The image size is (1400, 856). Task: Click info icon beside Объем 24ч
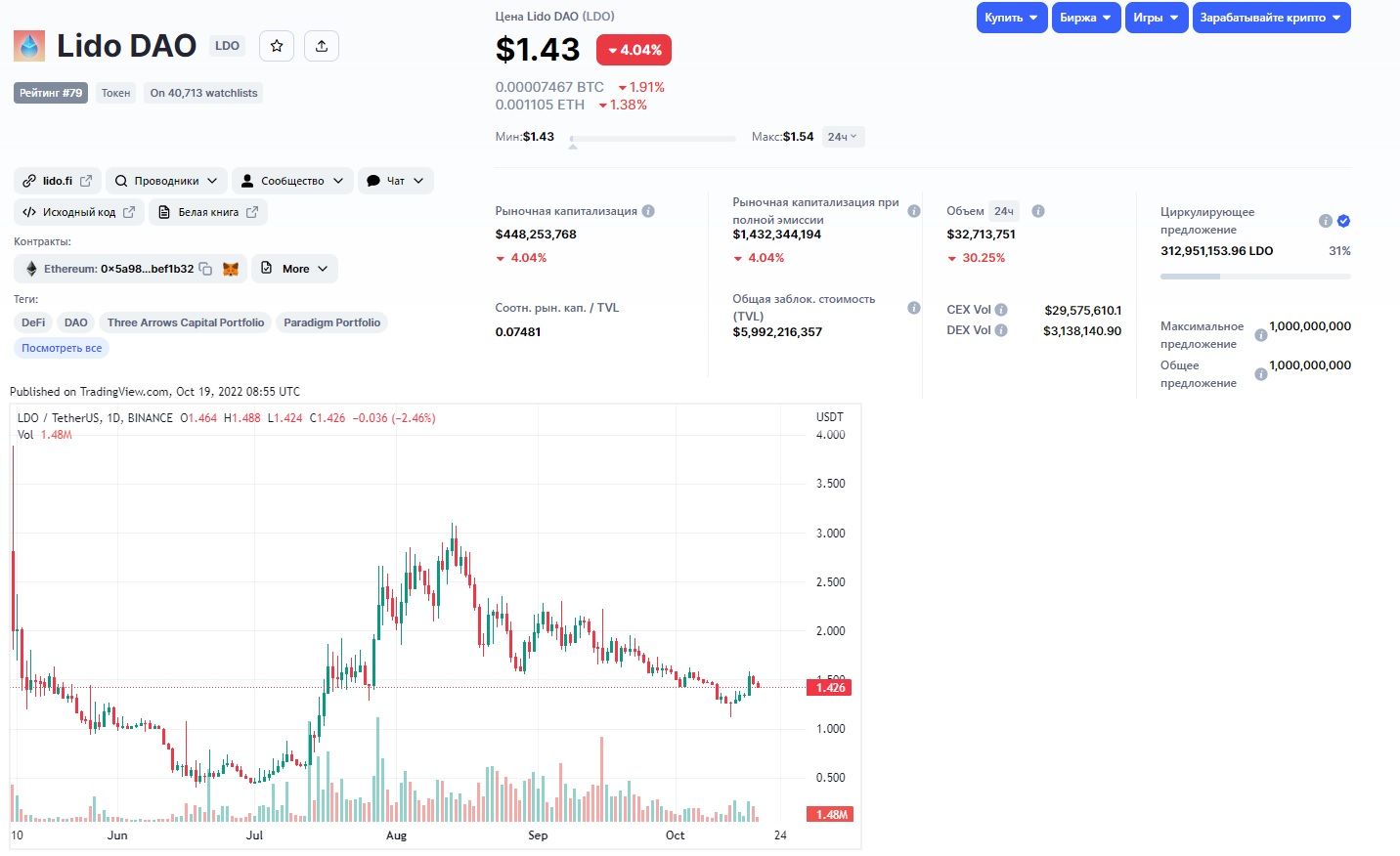click(x=1038, y=211)
